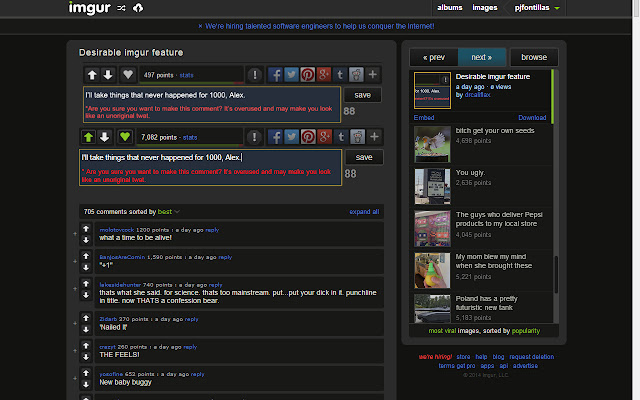Screen dimensions: 640x400
Task: Open more share options for 7,082 points post
Action: [x=374, y=137]
